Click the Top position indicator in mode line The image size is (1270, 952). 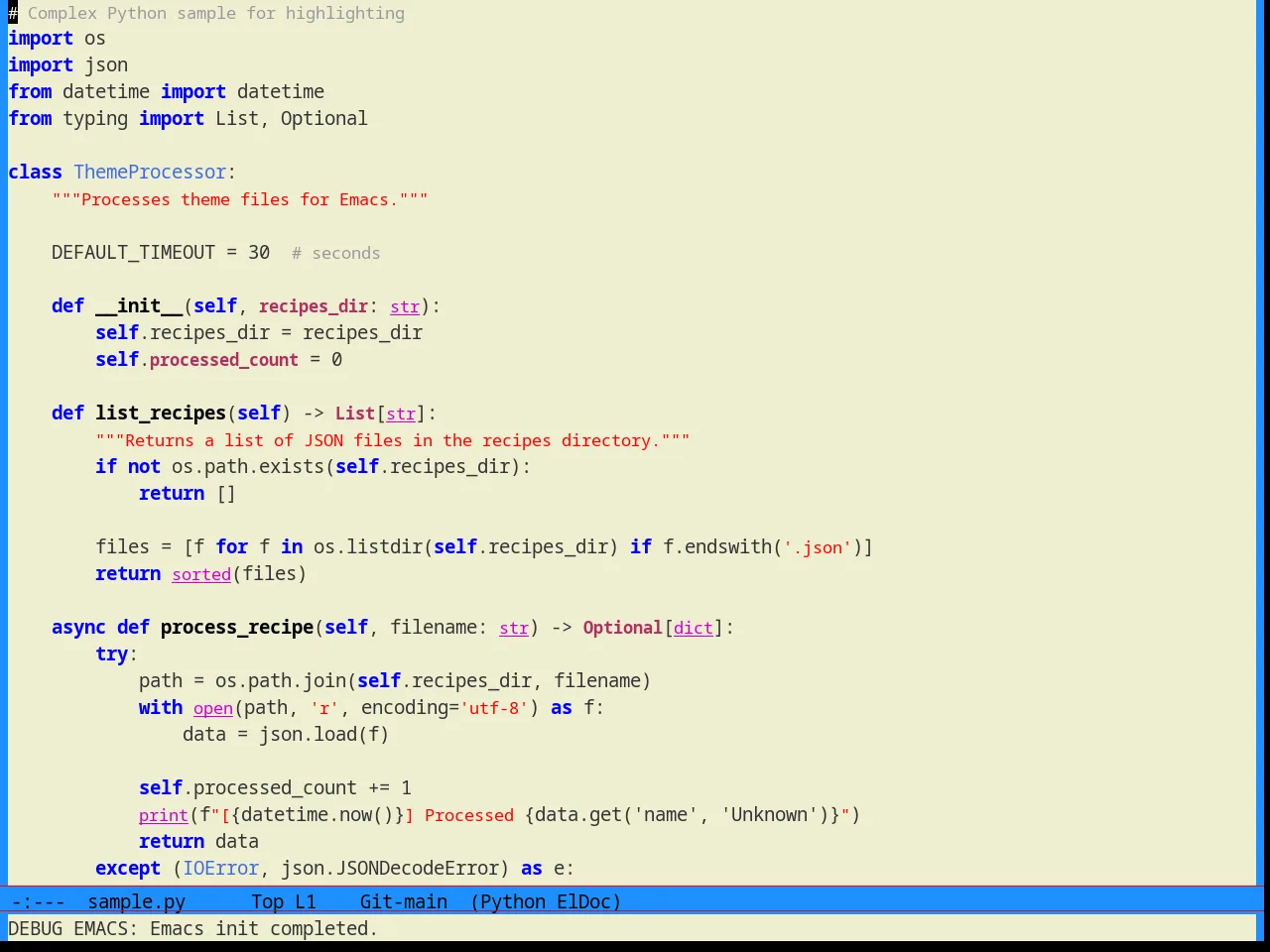click(x=267, y=901)
